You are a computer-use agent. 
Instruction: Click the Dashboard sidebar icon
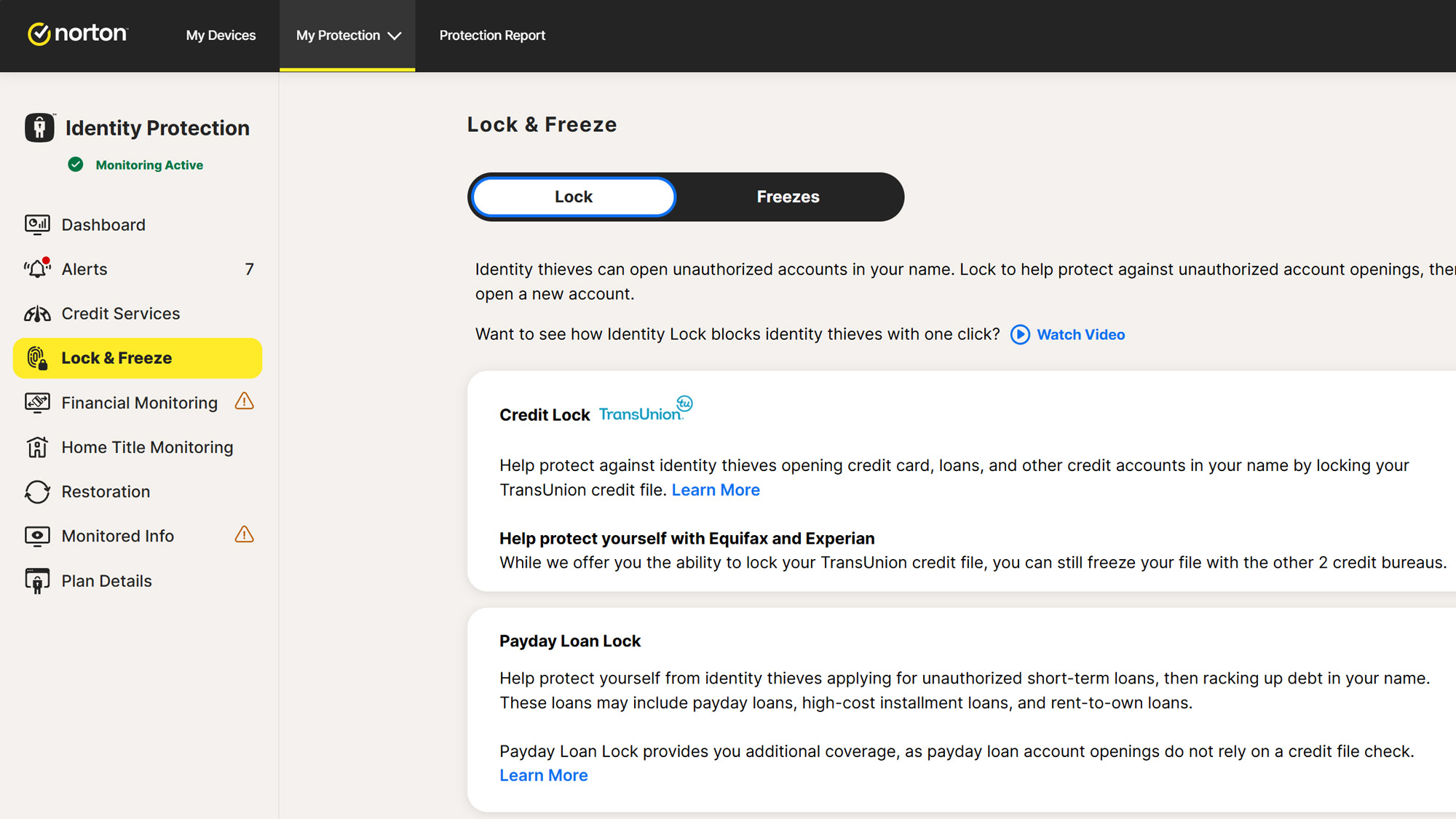pos(37,224)
